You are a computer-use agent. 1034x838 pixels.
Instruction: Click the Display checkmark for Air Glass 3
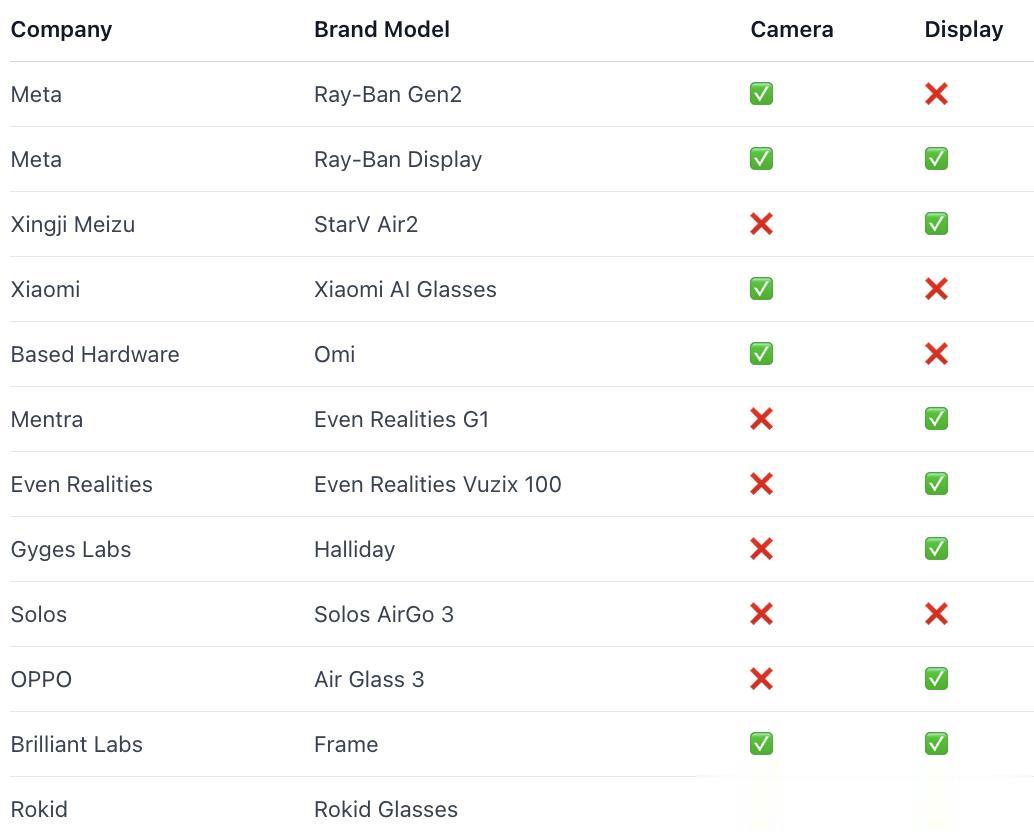click(936, 679)
